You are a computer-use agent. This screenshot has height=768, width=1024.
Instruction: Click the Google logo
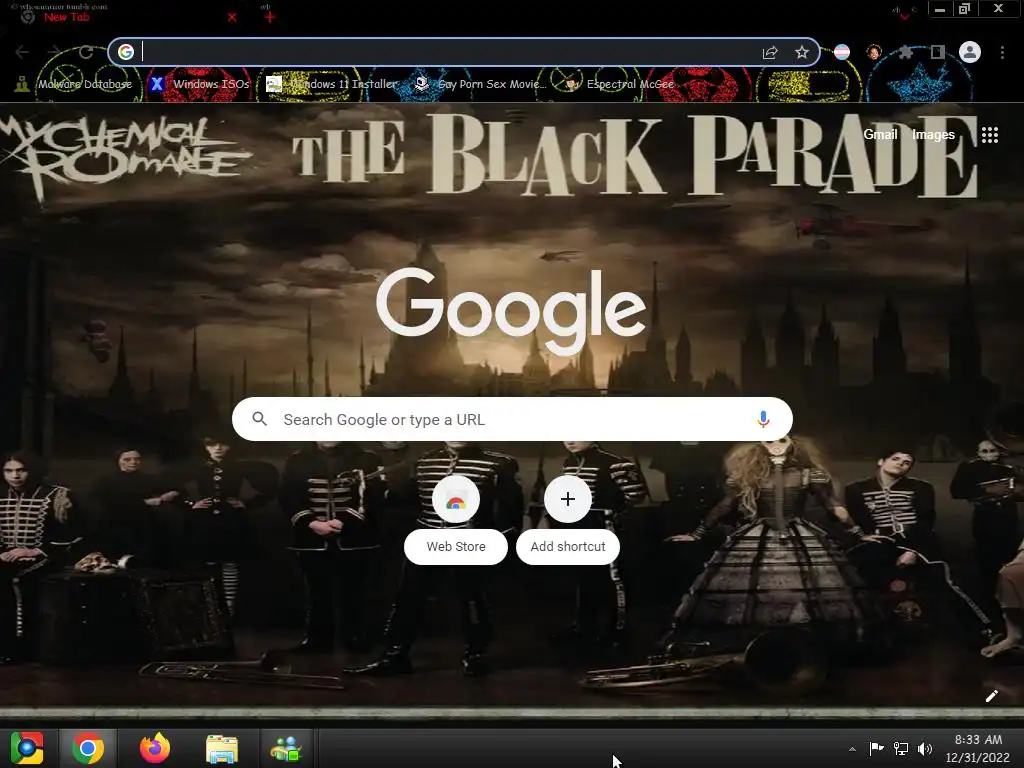tap(511, 310)
